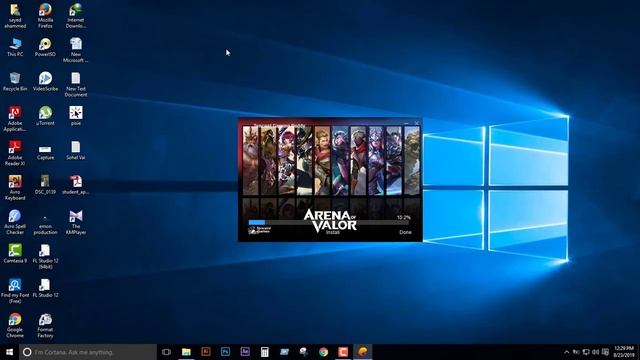Click the Cortana search box

point(88,352)
